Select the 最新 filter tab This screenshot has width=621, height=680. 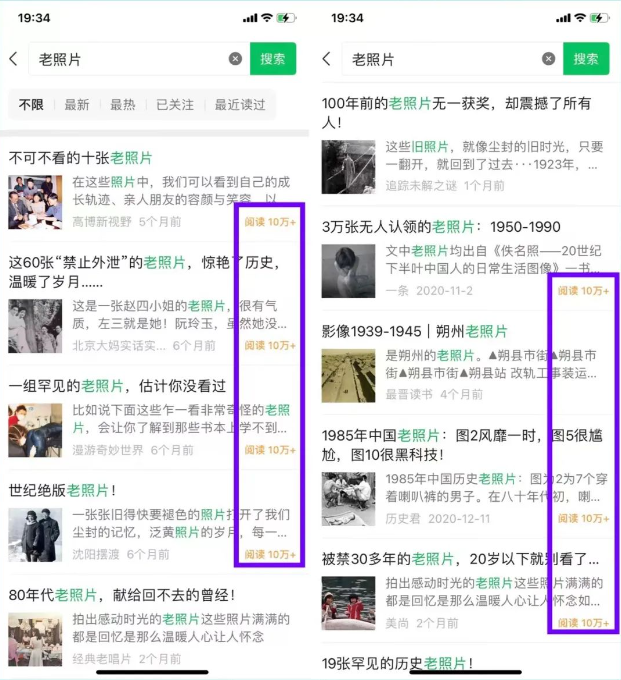click(77, 105)
